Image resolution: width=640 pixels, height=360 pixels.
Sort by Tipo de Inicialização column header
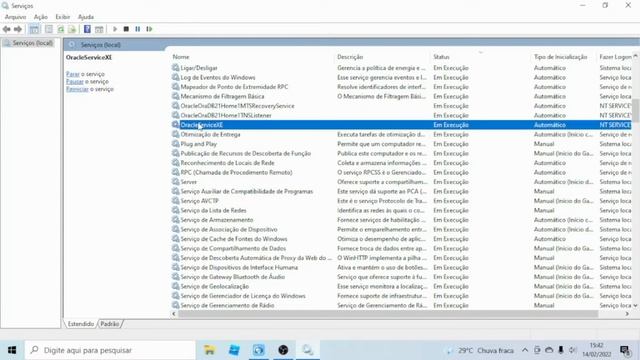pyautogui.click(x=560, y=57)
